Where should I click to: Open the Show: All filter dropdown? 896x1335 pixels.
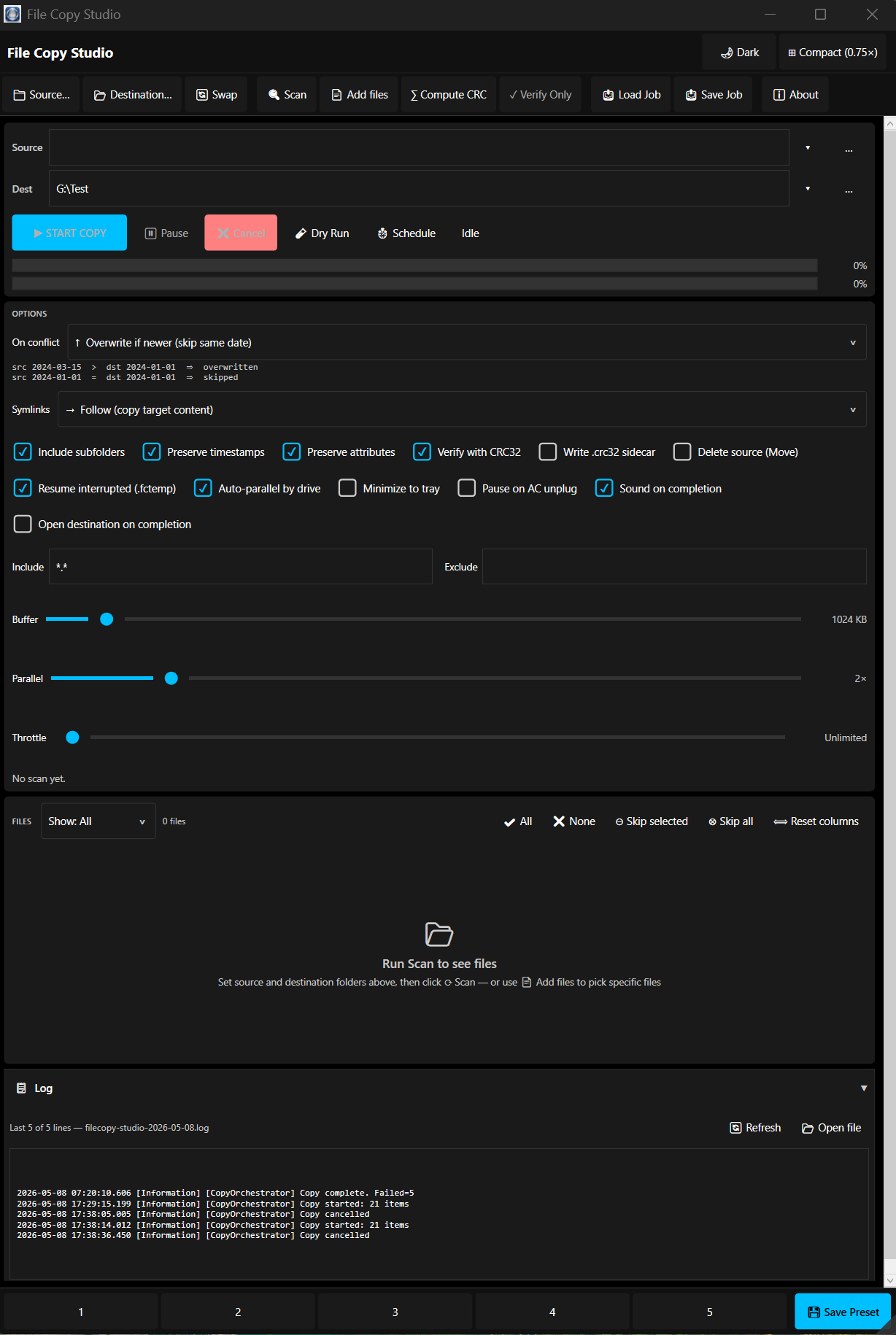(x=99, y=821)
